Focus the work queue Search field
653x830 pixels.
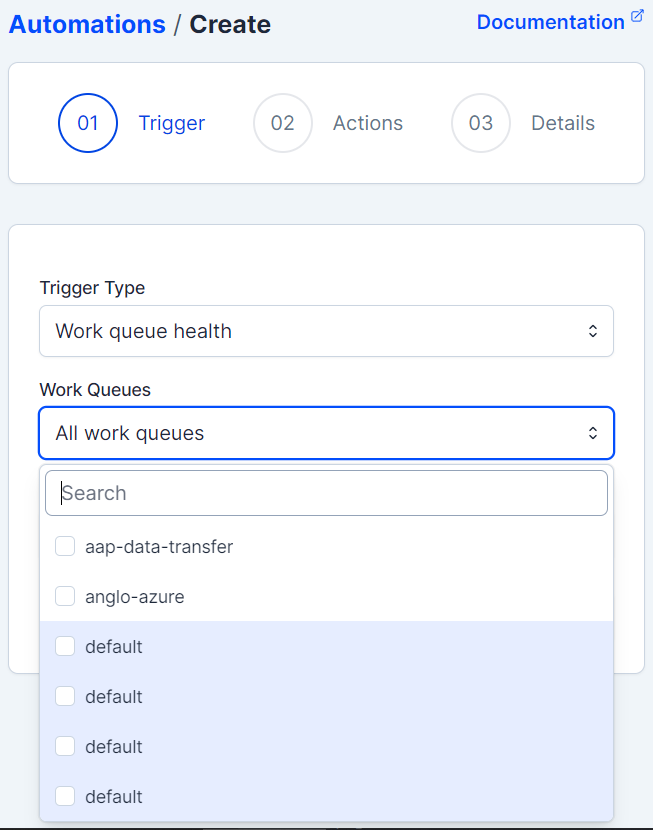[326, 493]
